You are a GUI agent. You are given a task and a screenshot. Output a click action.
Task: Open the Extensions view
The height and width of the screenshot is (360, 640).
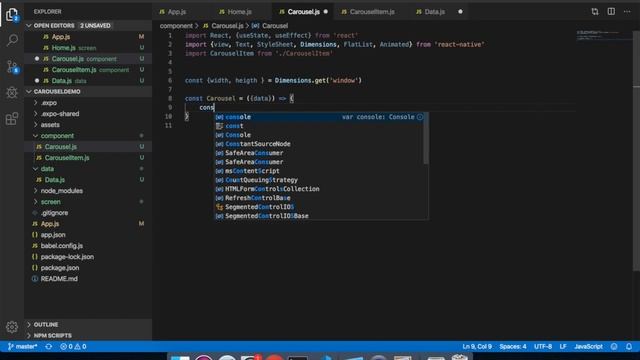click(12, 119)
